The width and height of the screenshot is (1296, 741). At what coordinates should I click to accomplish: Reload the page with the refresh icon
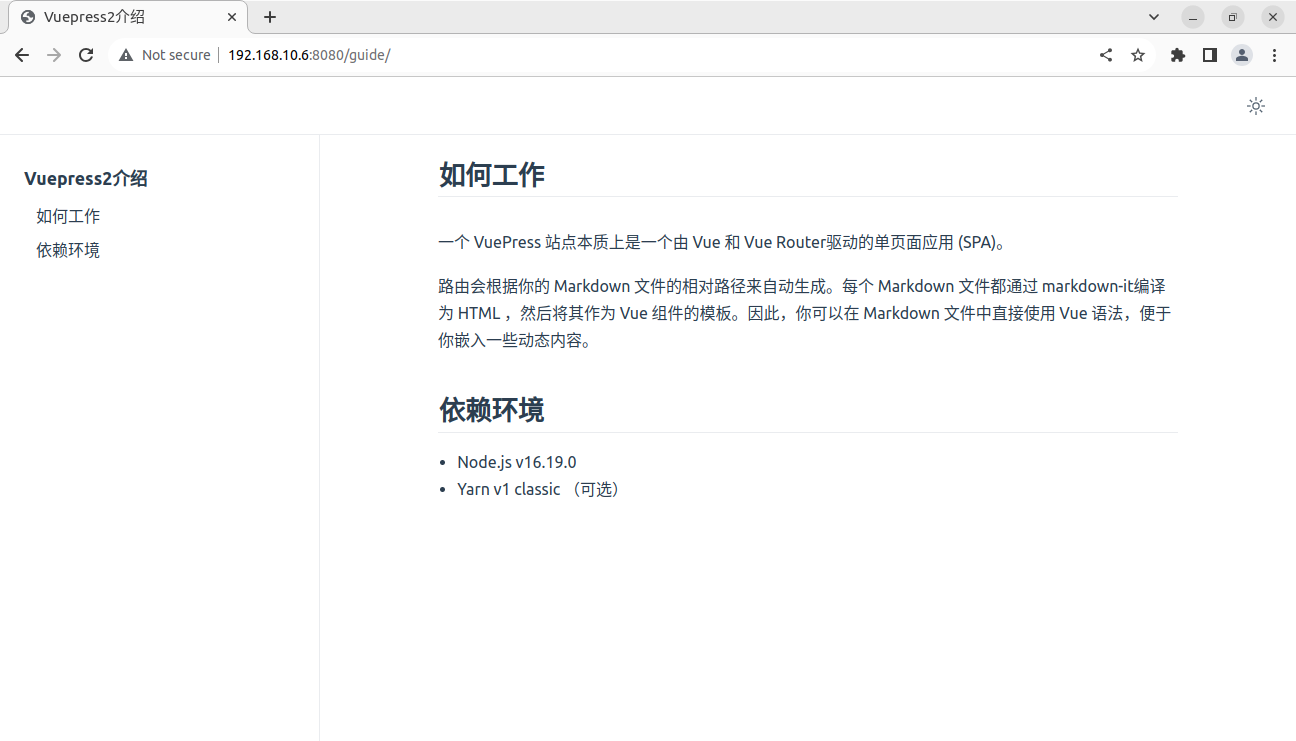(x=86, y=55)
